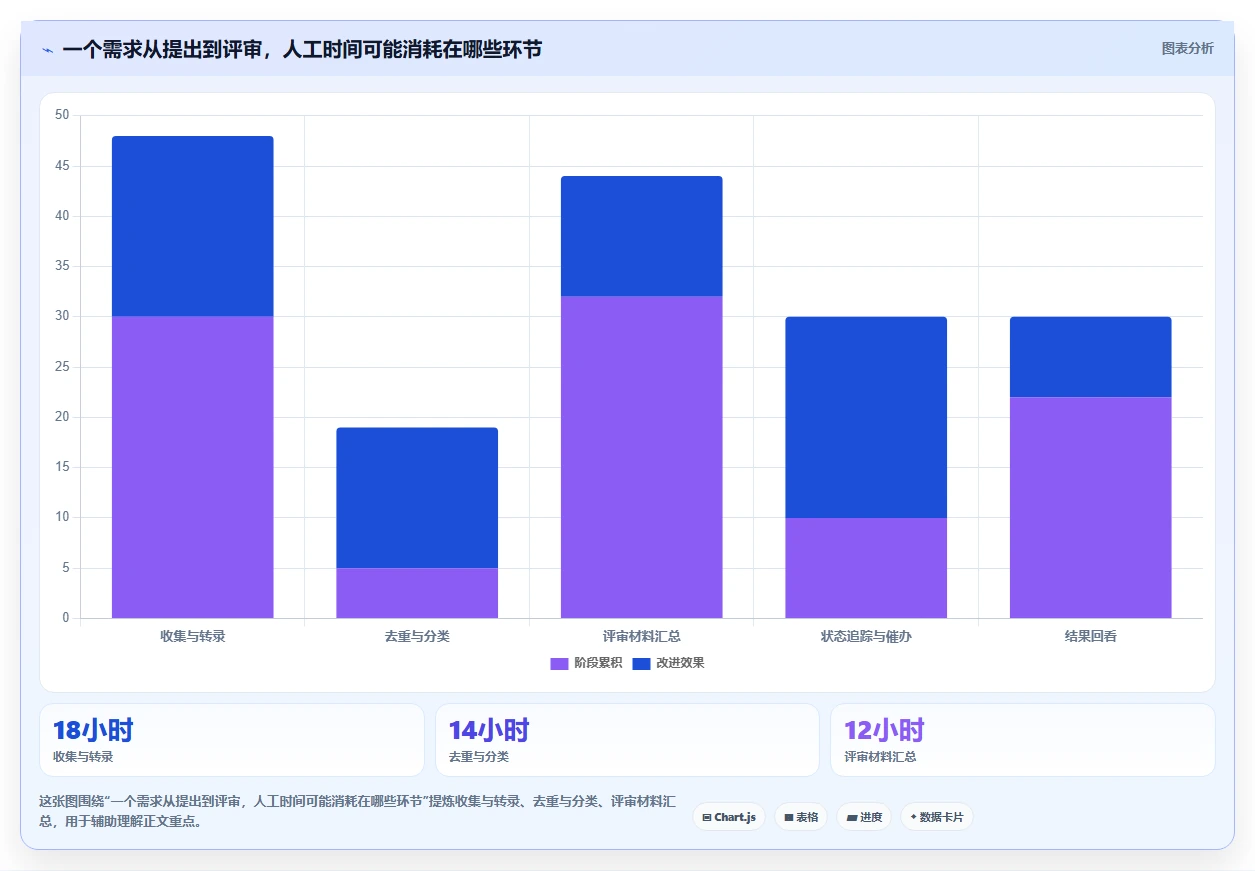Click the description paragraph starting 这张图围绕
Image resolution: width=1255 pixels, height=871 pixels.
pyautogui.click(x=359, y=812)
